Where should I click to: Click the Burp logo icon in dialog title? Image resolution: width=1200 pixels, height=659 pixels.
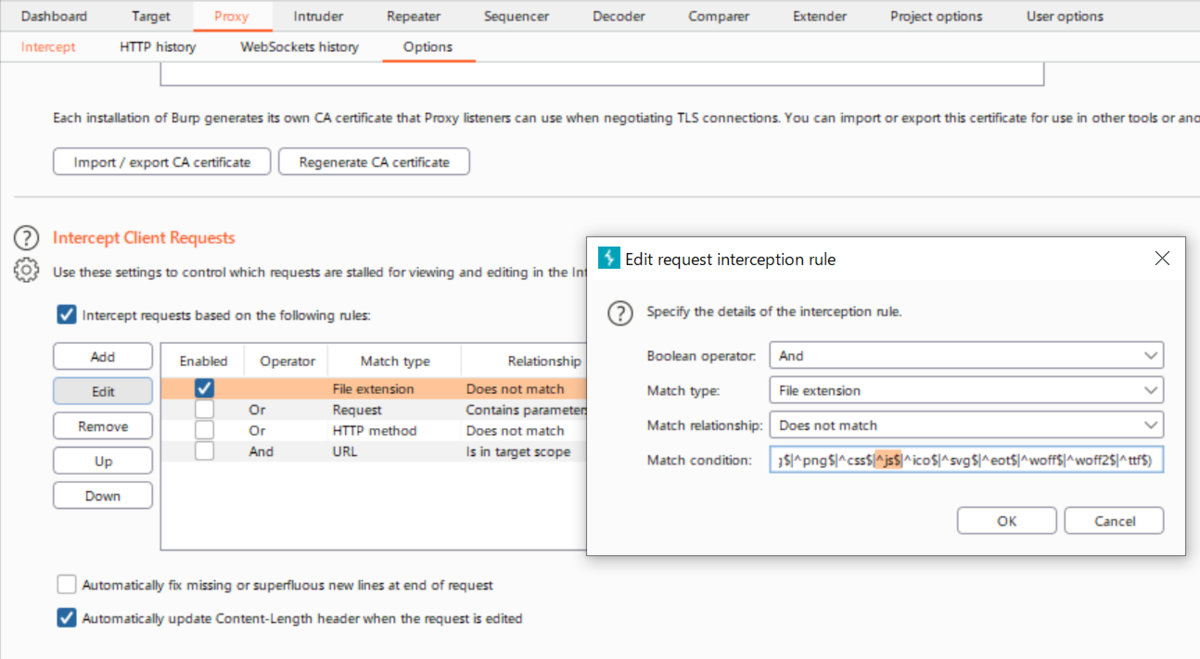[609, 258]
